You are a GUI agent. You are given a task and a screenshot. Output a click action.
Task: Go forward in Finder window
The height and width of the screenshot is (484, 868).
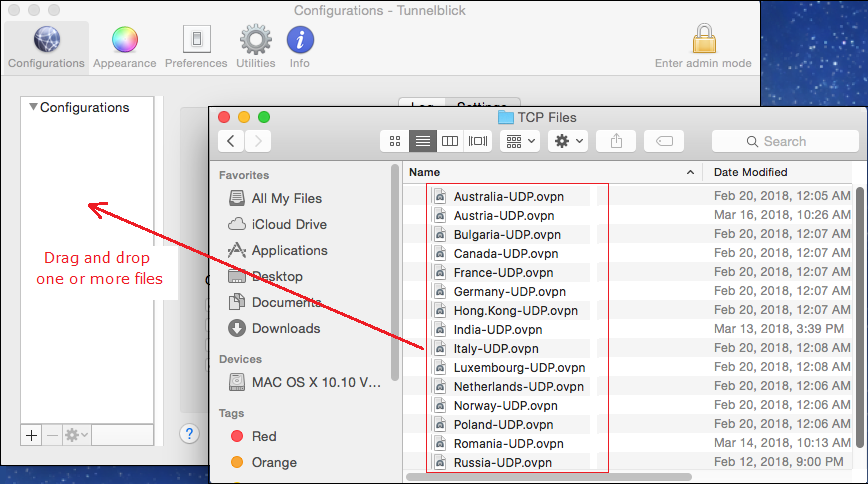point(258,141)
